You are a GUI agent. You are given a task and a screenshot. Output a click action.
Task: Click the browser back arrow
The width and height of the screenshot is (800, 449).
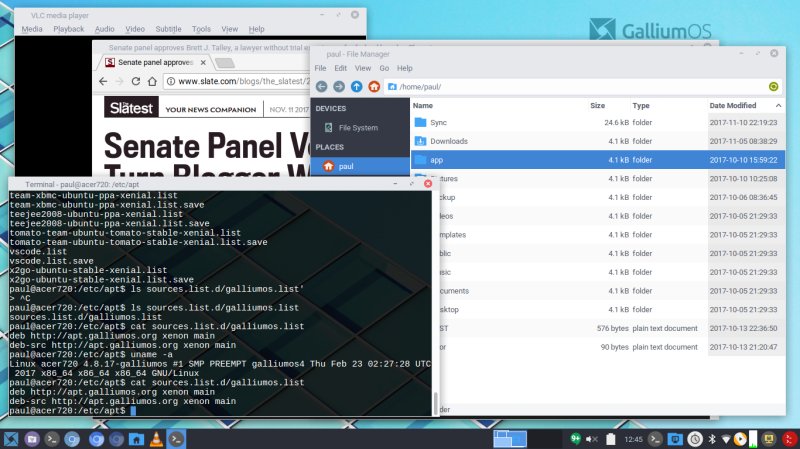pyautogui.click(x=103, y=81)
